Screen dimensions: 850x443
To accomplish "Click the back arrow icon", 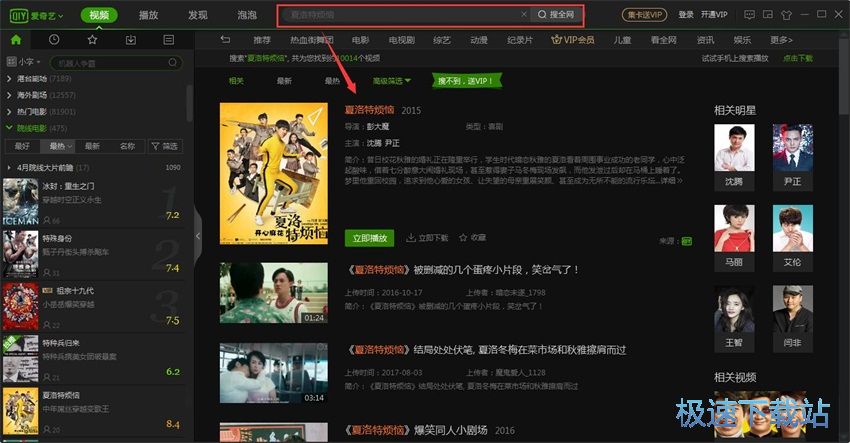I will coord(226,40).
